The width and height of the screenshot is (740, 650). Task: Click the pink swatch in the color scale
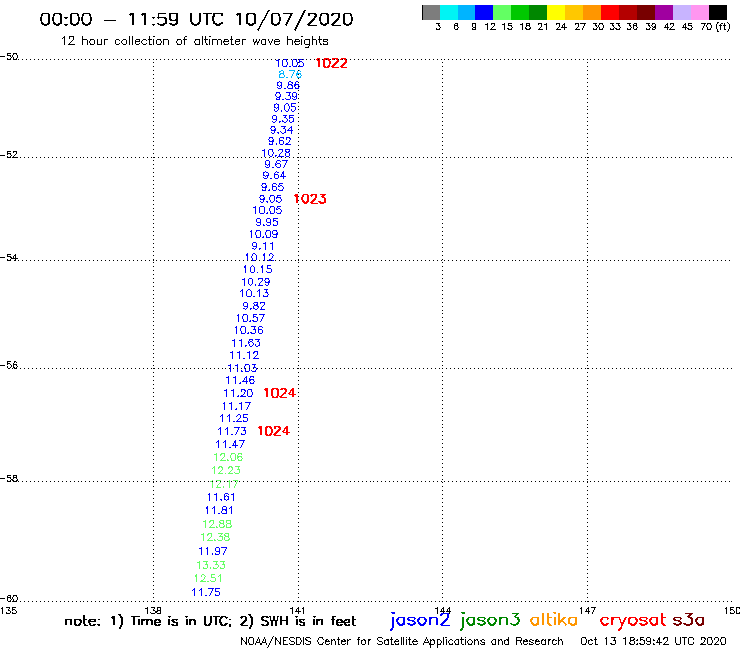tap(700, 12)
